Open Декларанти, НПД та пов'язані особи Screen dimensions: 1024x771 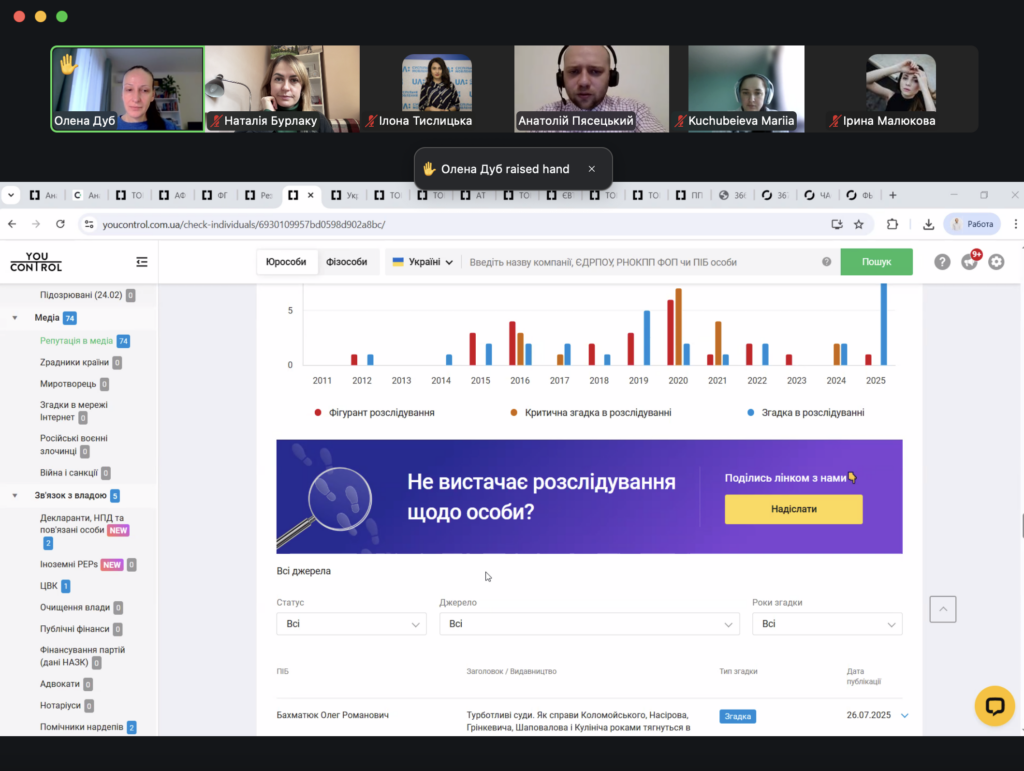(82, 523)
